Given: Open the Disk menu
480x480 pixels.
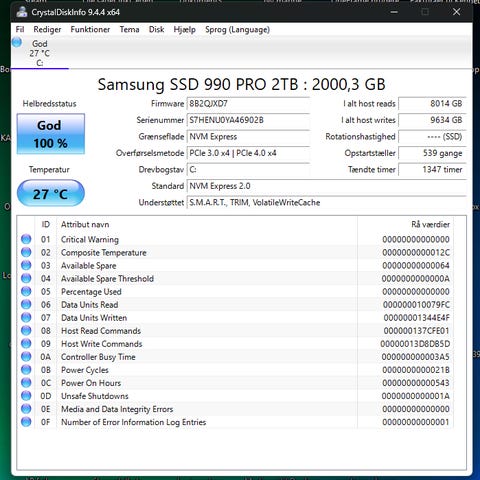Looking at the screenshot, I should click(156, 29).
